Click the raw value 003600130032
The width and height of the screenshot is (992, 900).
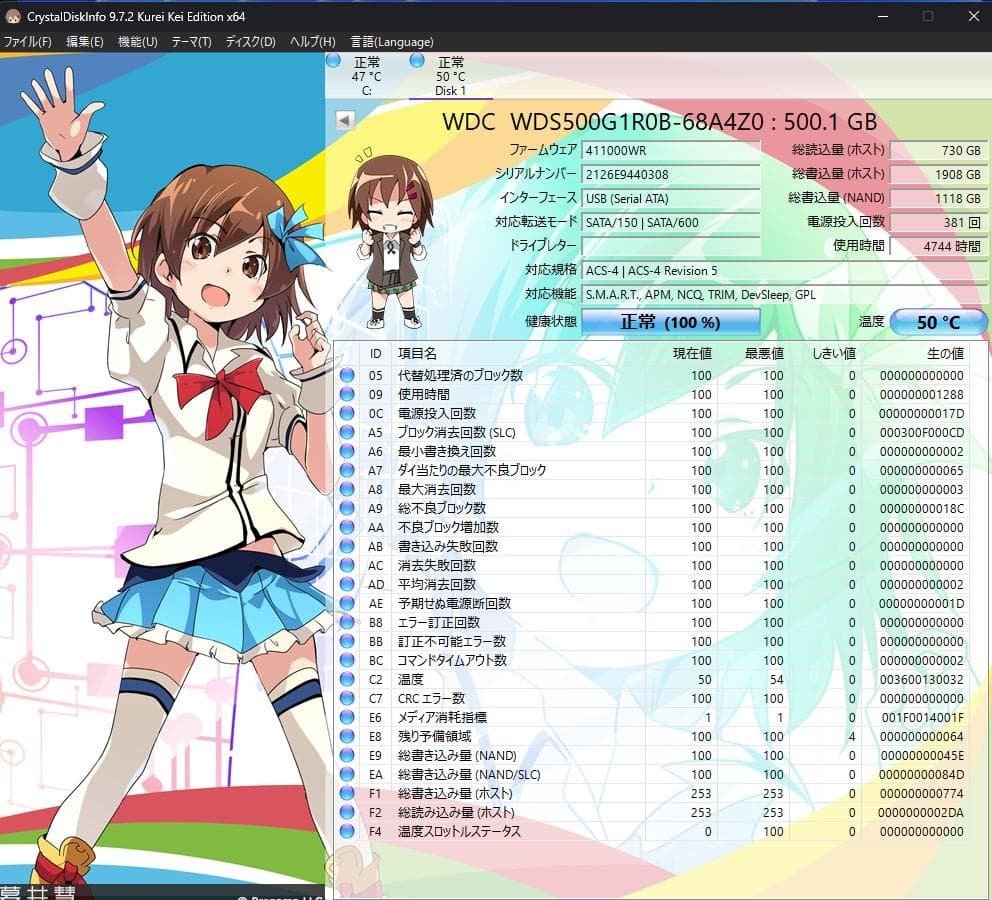point(922,679)
